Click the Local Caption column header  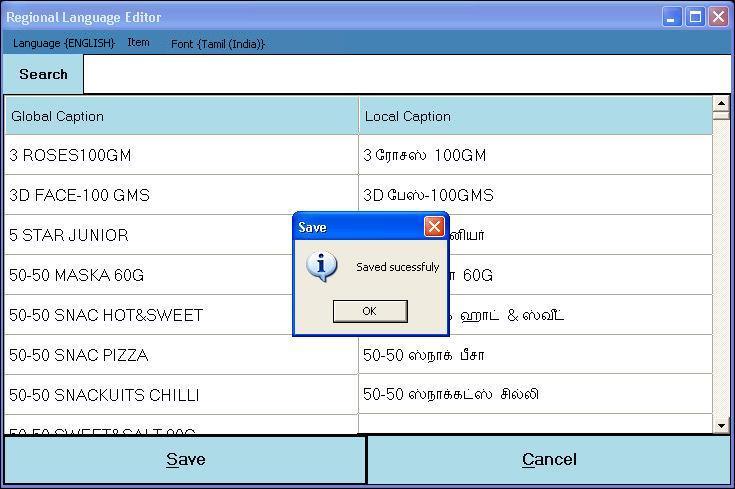pyautogui.click(x=535, y=116)
